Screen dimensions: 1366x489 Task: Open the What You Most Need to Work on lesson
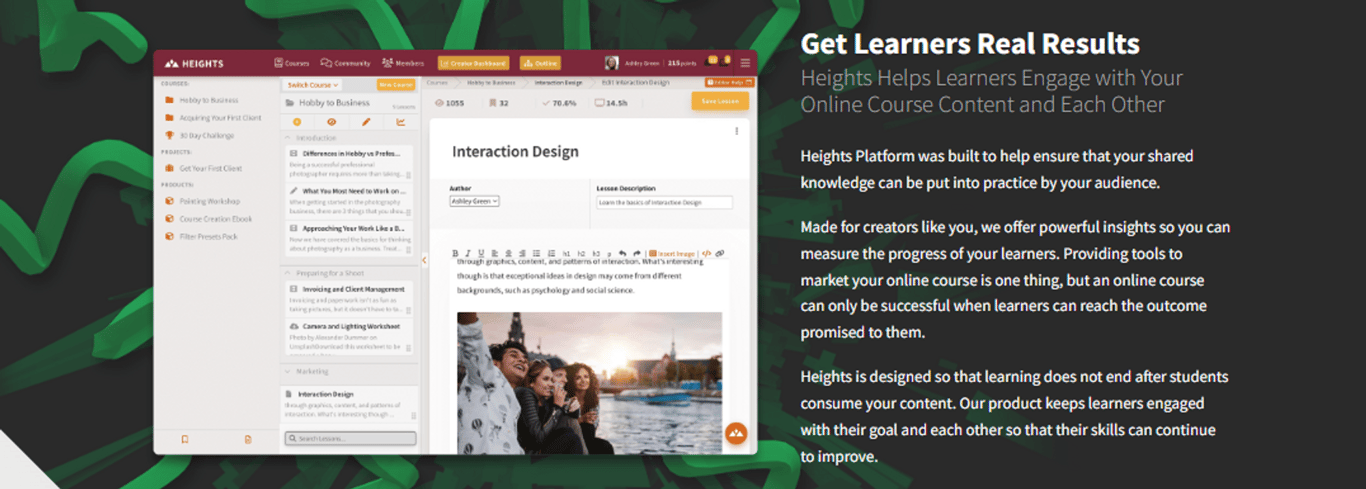[349, 201]
